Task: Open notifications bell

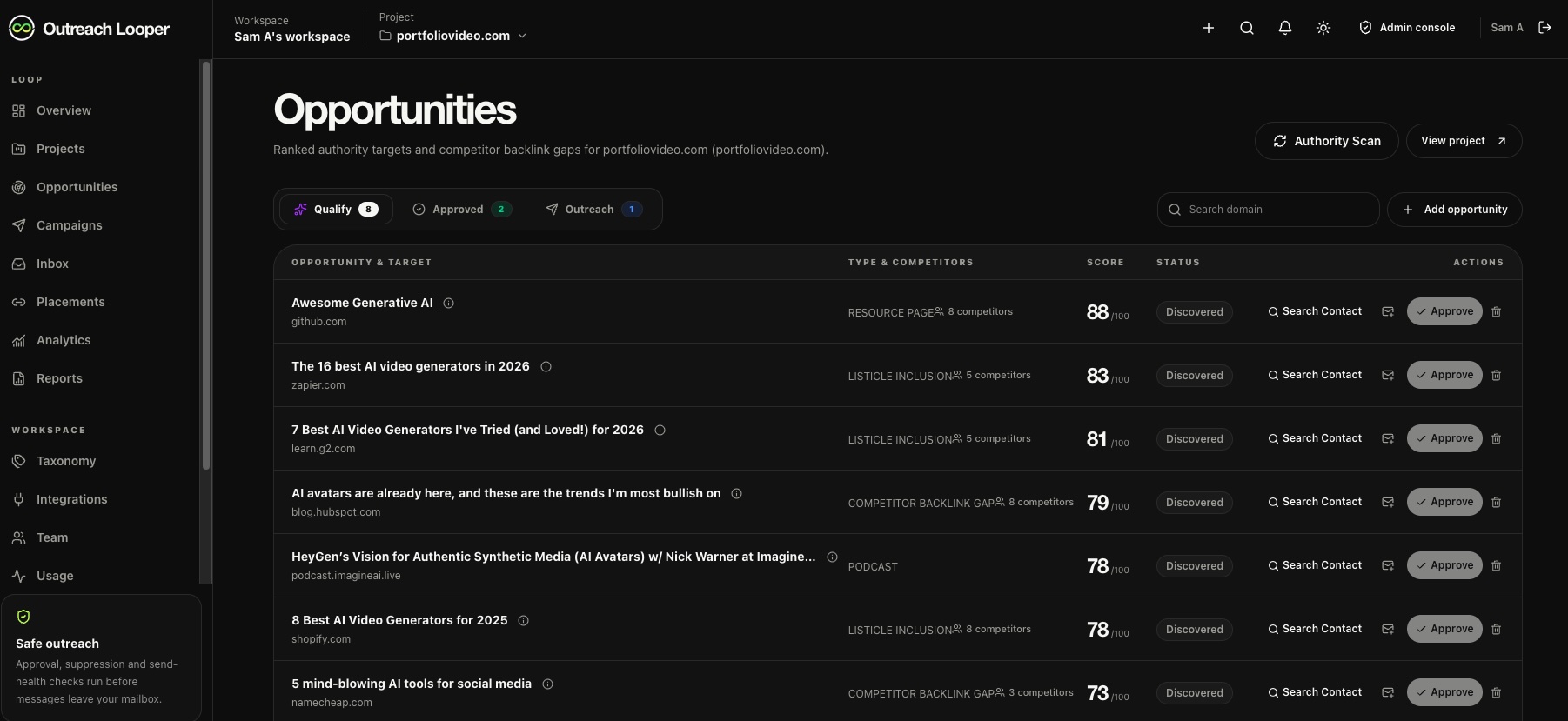Action: 1285,28
